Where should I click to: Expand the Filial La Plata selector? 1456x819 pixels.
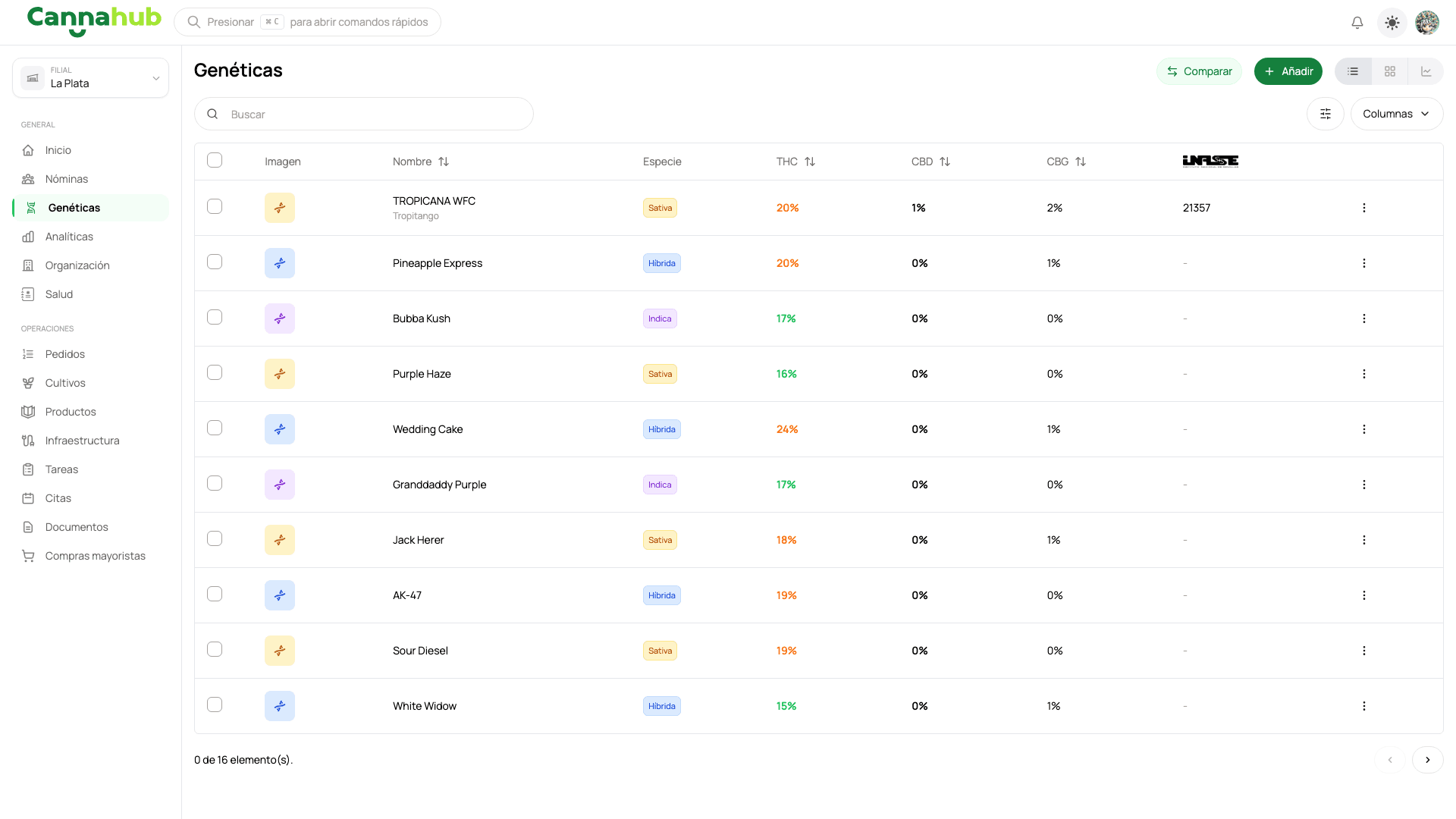[90, 78]
